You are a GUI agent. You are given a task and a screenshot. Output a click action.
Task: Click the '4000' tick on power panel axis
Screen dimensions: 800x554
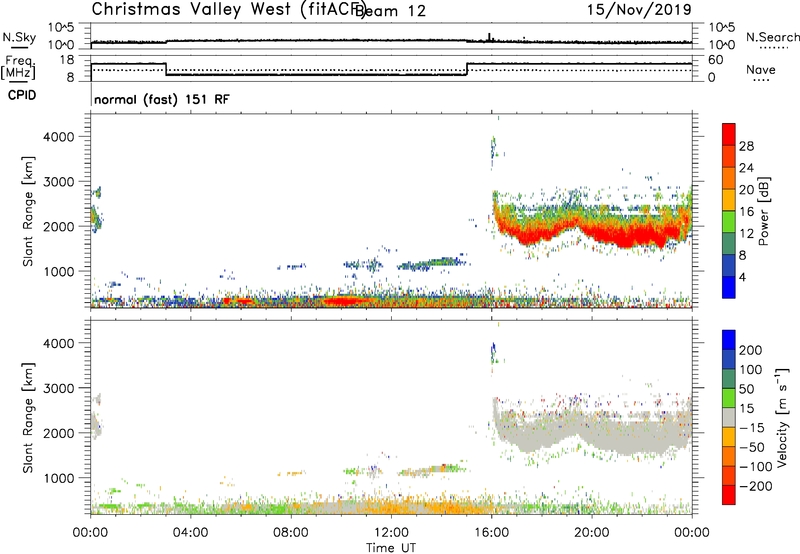pos(58,137)
